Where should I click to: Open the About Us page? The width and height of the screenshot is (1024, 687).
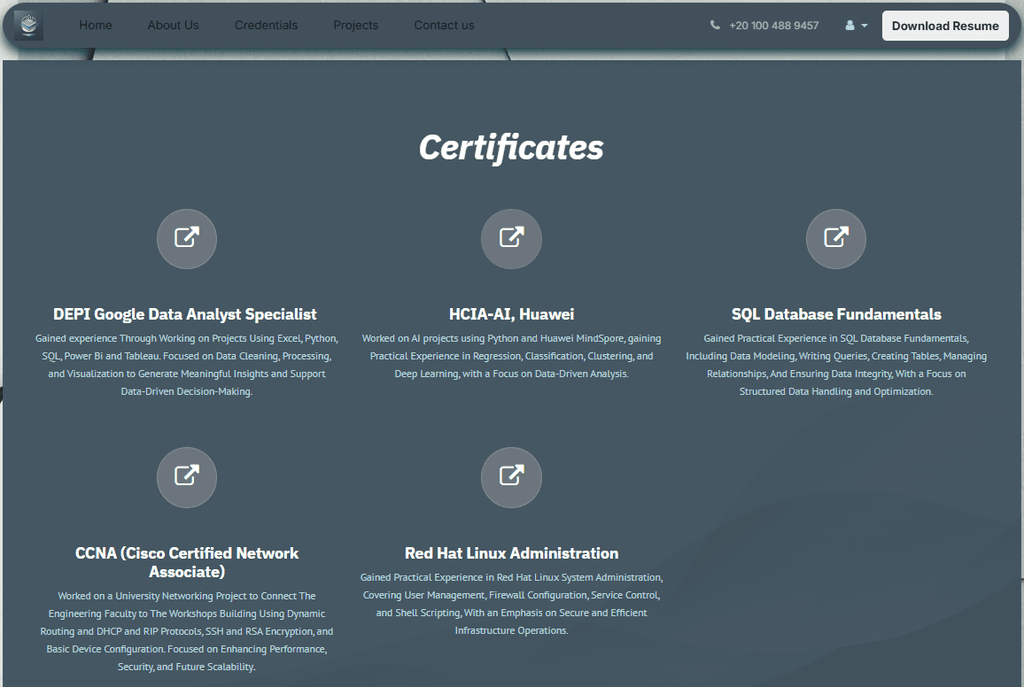(173, 25)
